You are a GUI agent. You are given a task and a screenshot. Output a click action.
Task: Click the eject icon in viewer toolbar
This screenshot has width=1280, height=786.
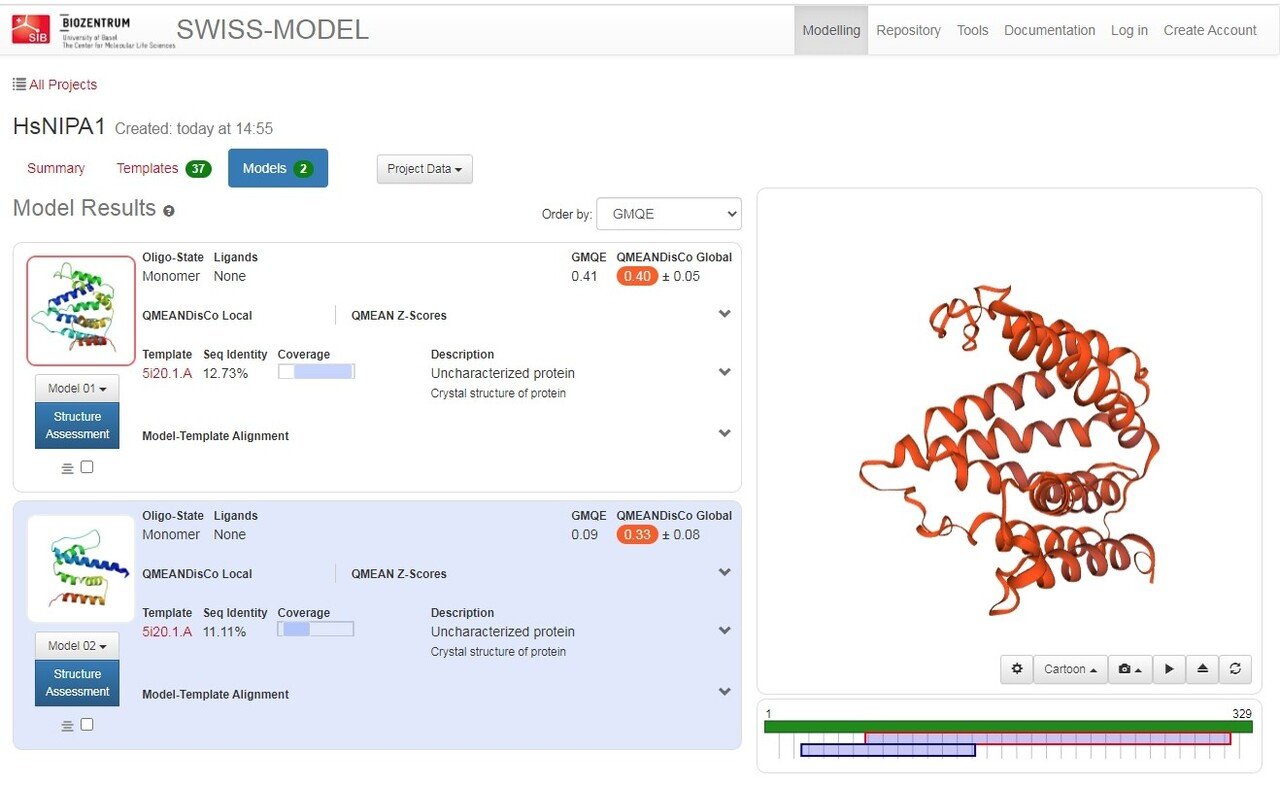[x=1202, y=669]
